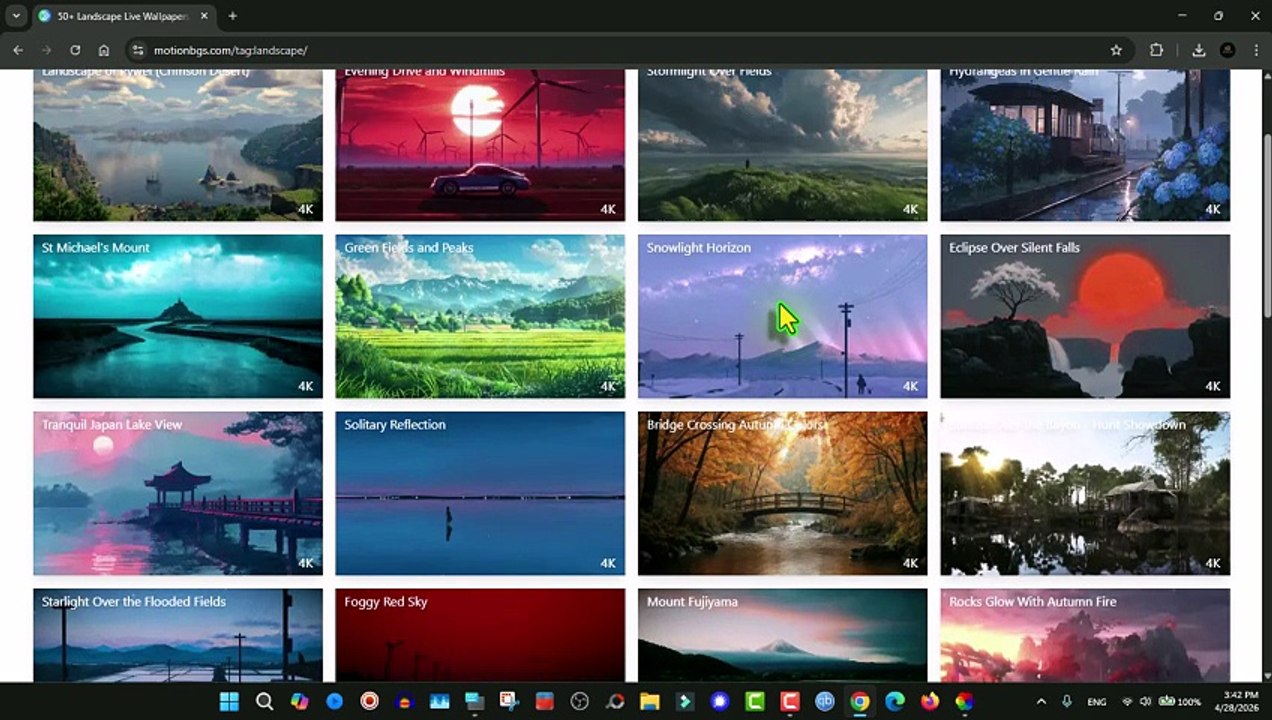Show browser downloads
Image resolution: width=1272 pixels, height=720 pixels.
coord(1199,50)
